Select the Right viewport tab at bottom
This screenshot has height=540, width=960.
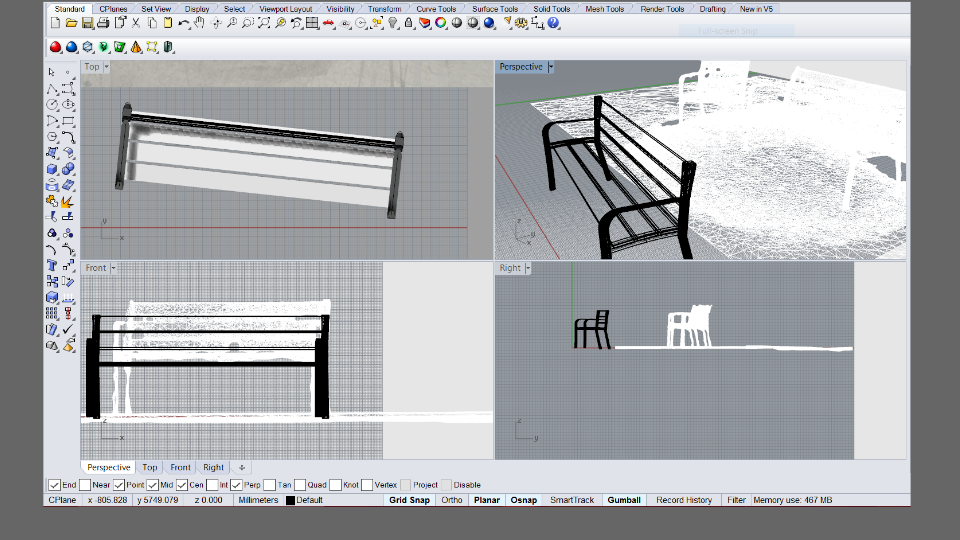click(214, 467)
